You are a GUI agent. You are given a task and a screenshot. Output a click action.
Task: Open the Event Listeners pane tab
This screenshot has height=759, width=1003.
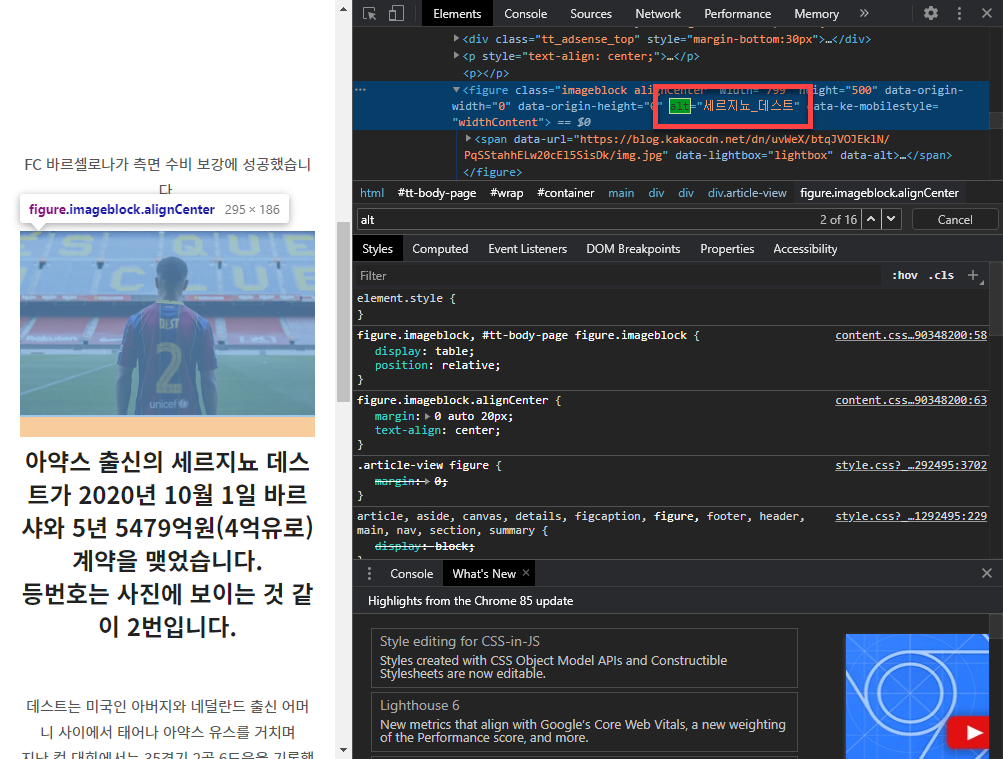point(527,249)
